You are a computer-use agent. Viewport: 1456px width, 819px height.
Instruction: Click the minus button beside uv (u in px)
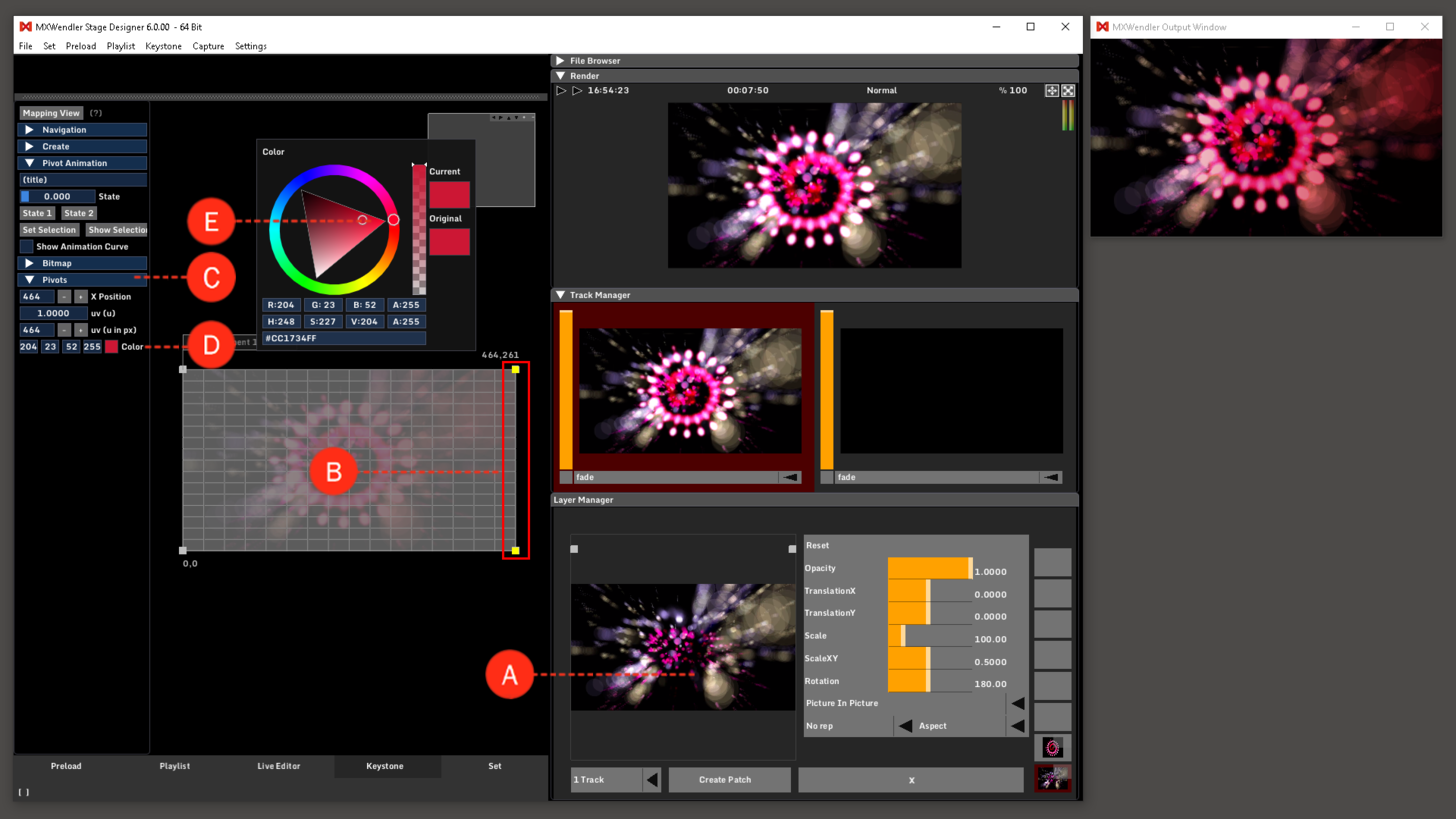(64, 330)
